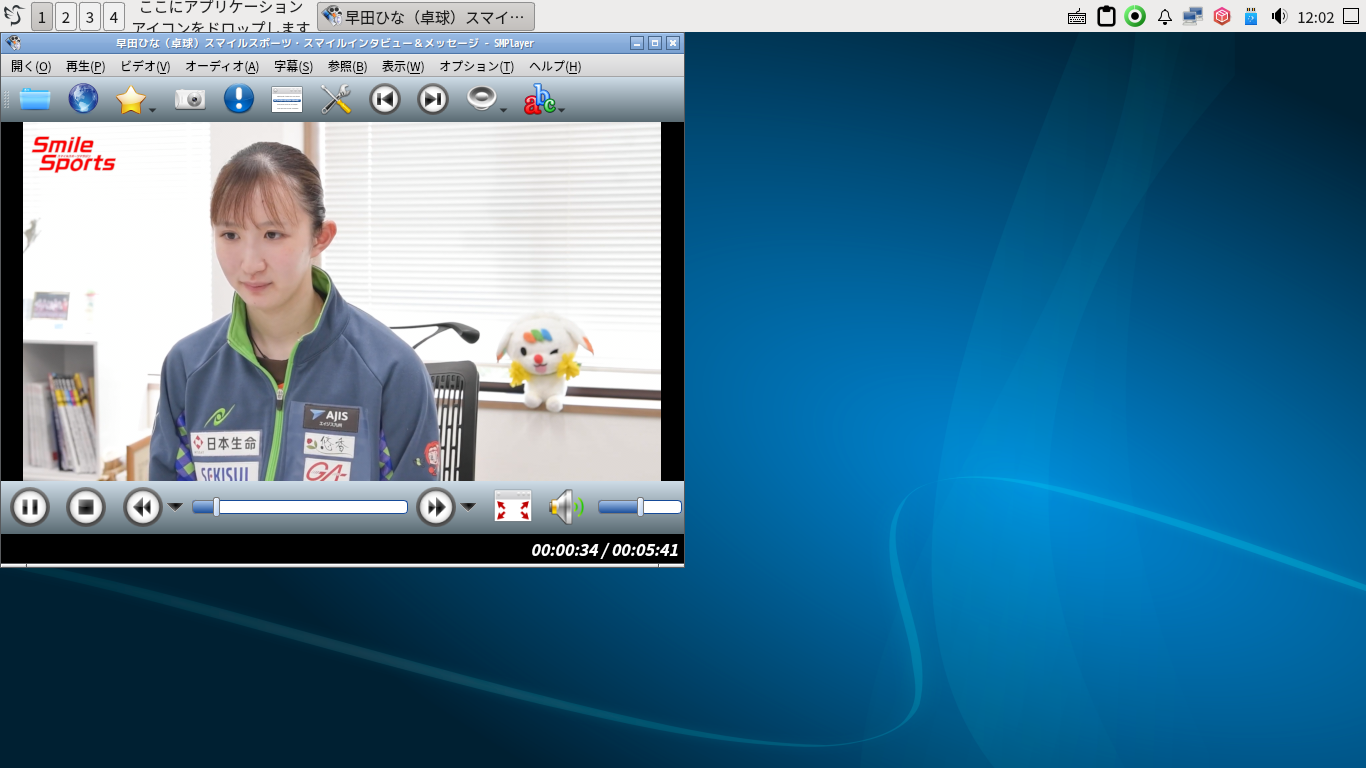
Task: Stop the video playback
Action: (86, 508)
